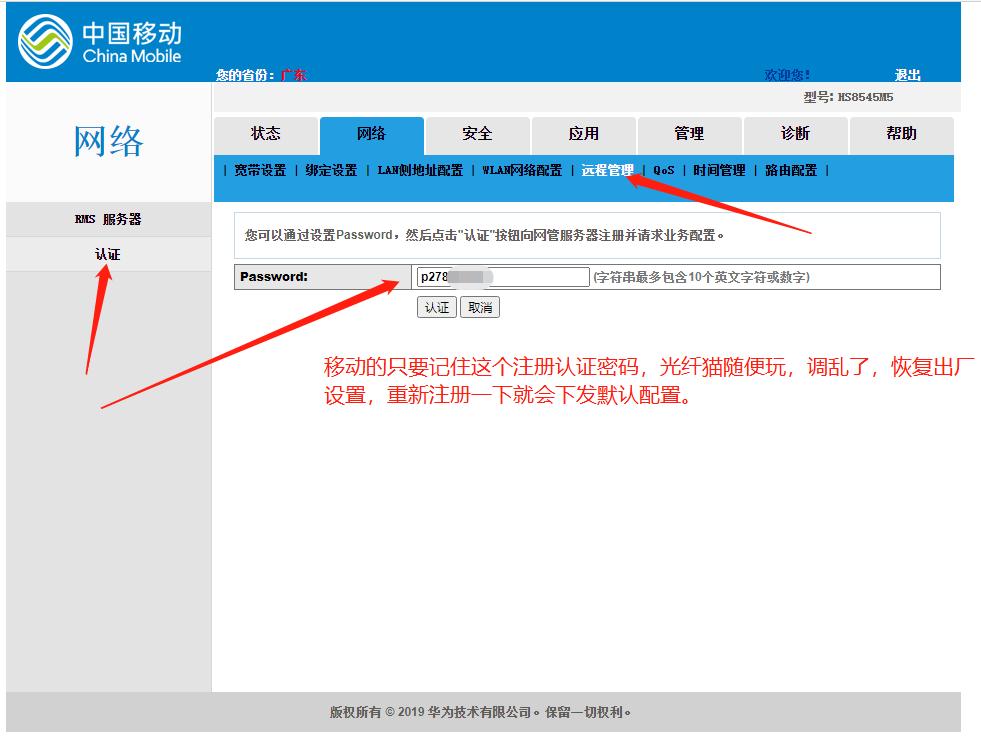Open the QoS configuration page
The image size is (981, 744).
665,170
